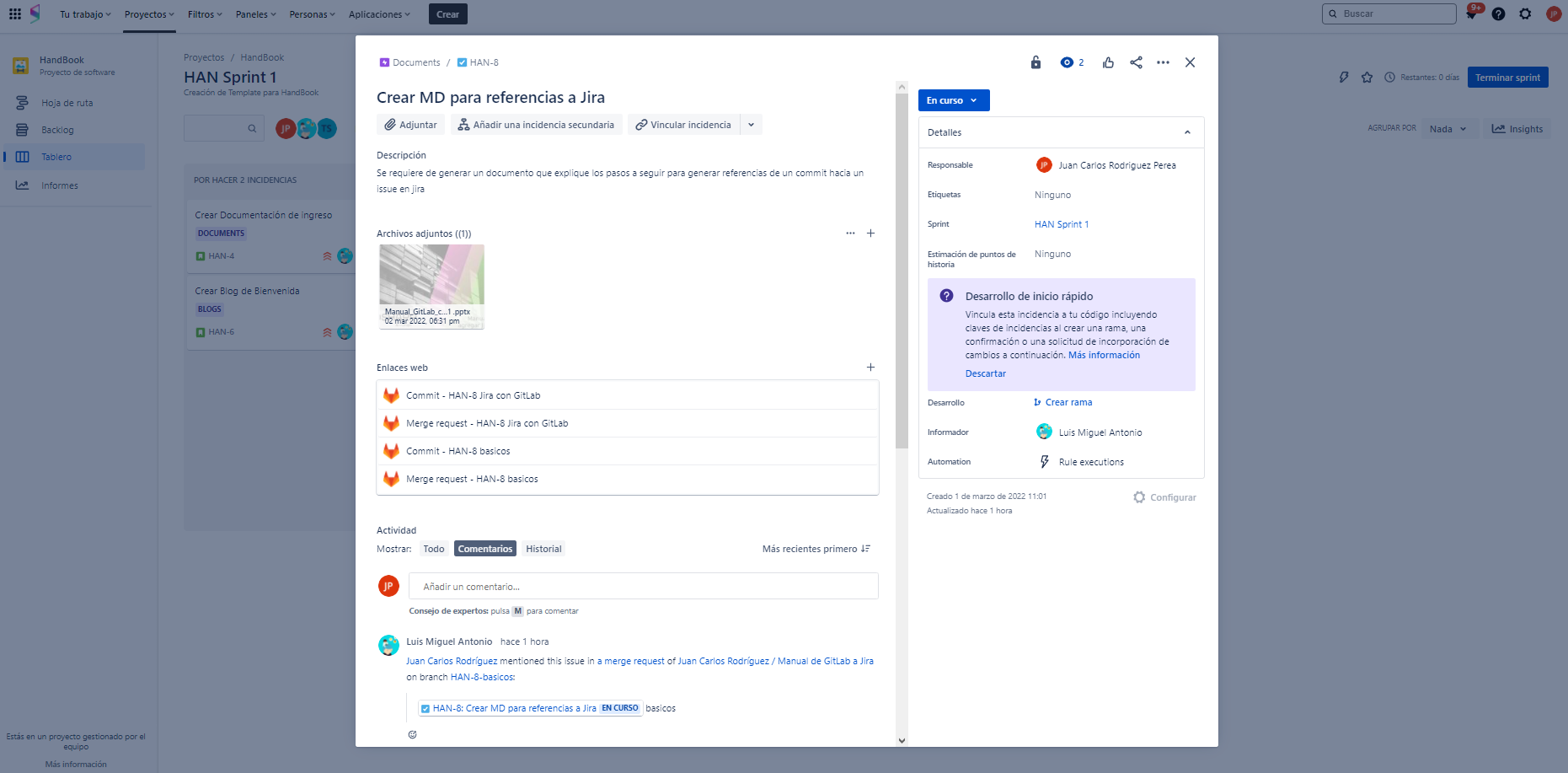Open Hoja de ruta in sidebar
Screen dimensions: 1568x773
[x=74, y=103]
